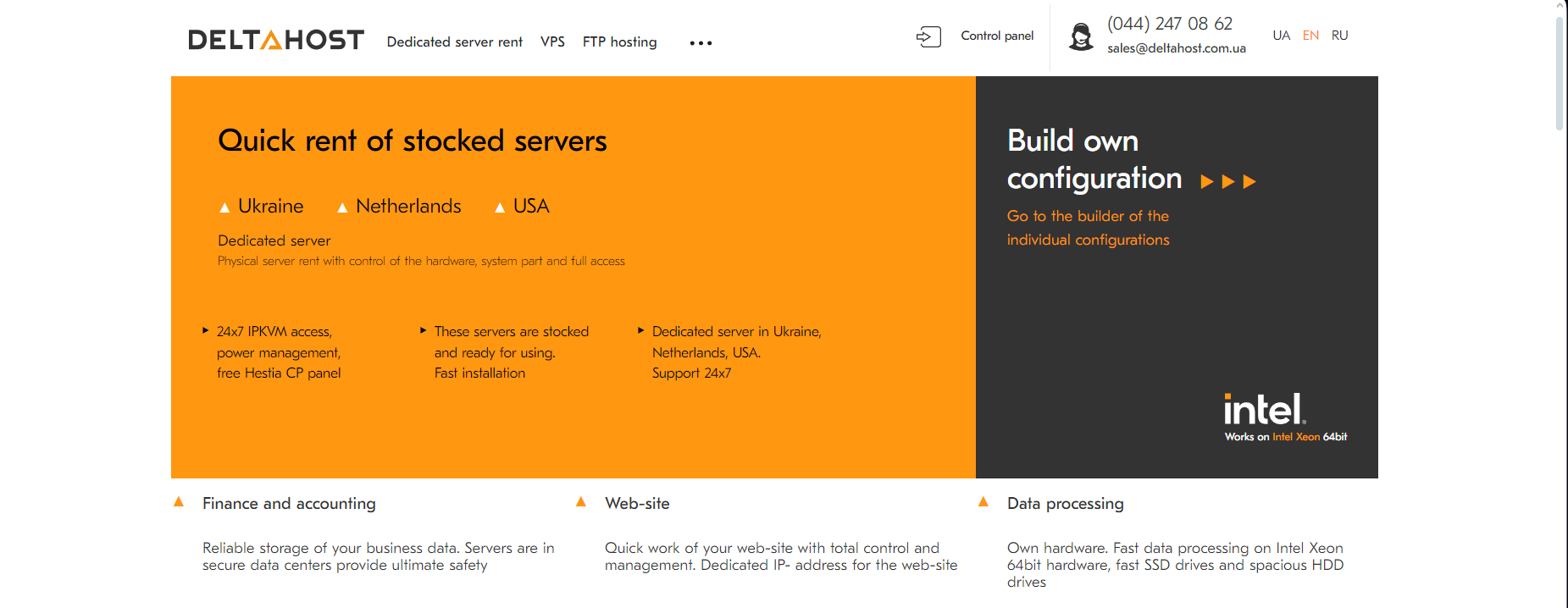Select Netherlands server location
The image size is (1568, 608).
(x=408, y=206)
